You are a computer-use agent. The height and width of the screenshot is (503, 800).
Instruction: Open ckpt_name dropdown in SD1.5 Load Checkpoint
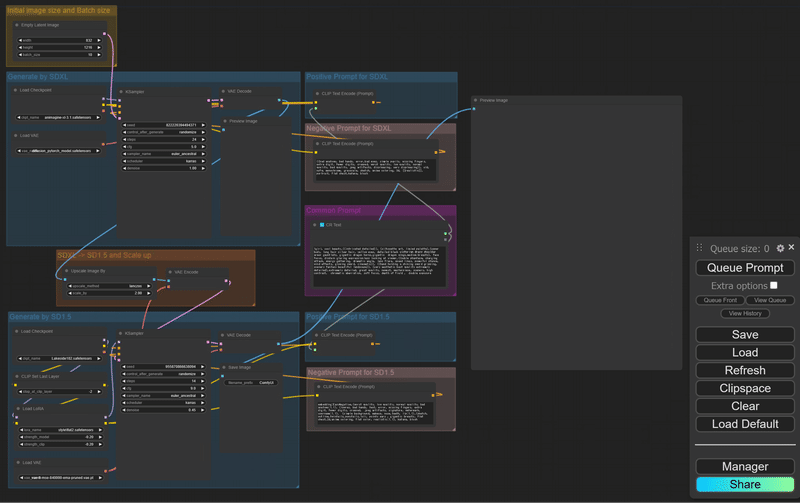coord(59,359)
